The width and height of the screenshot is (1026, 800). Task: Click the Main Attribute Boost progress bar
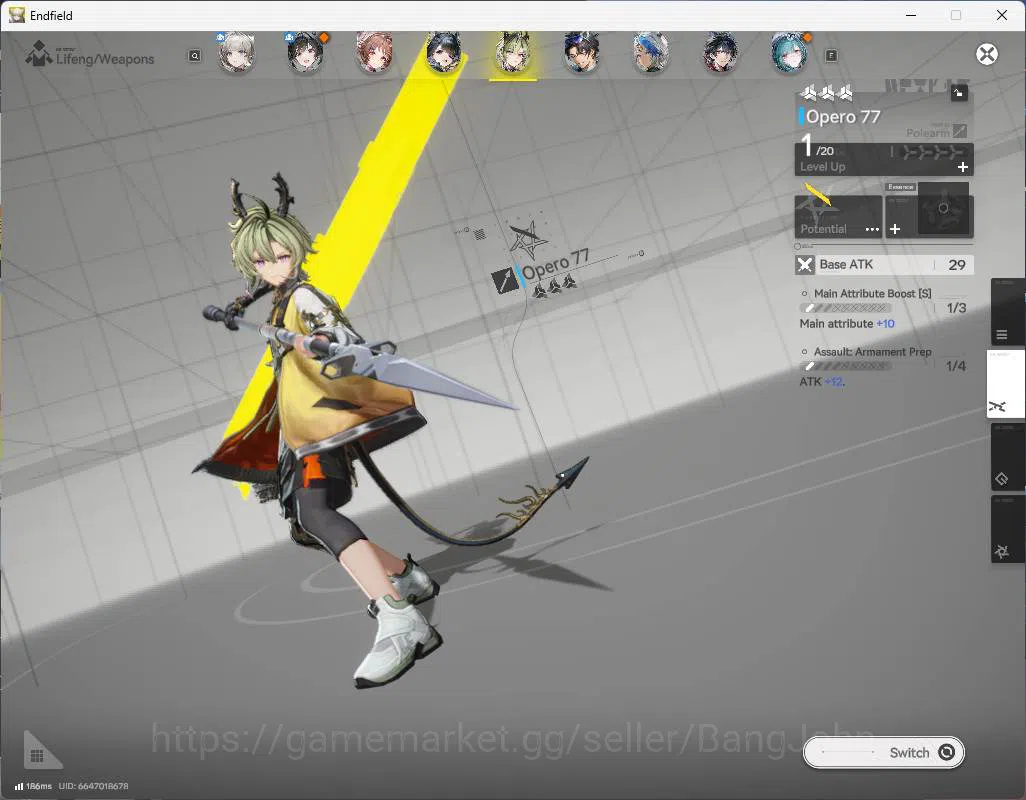point(845,308)
